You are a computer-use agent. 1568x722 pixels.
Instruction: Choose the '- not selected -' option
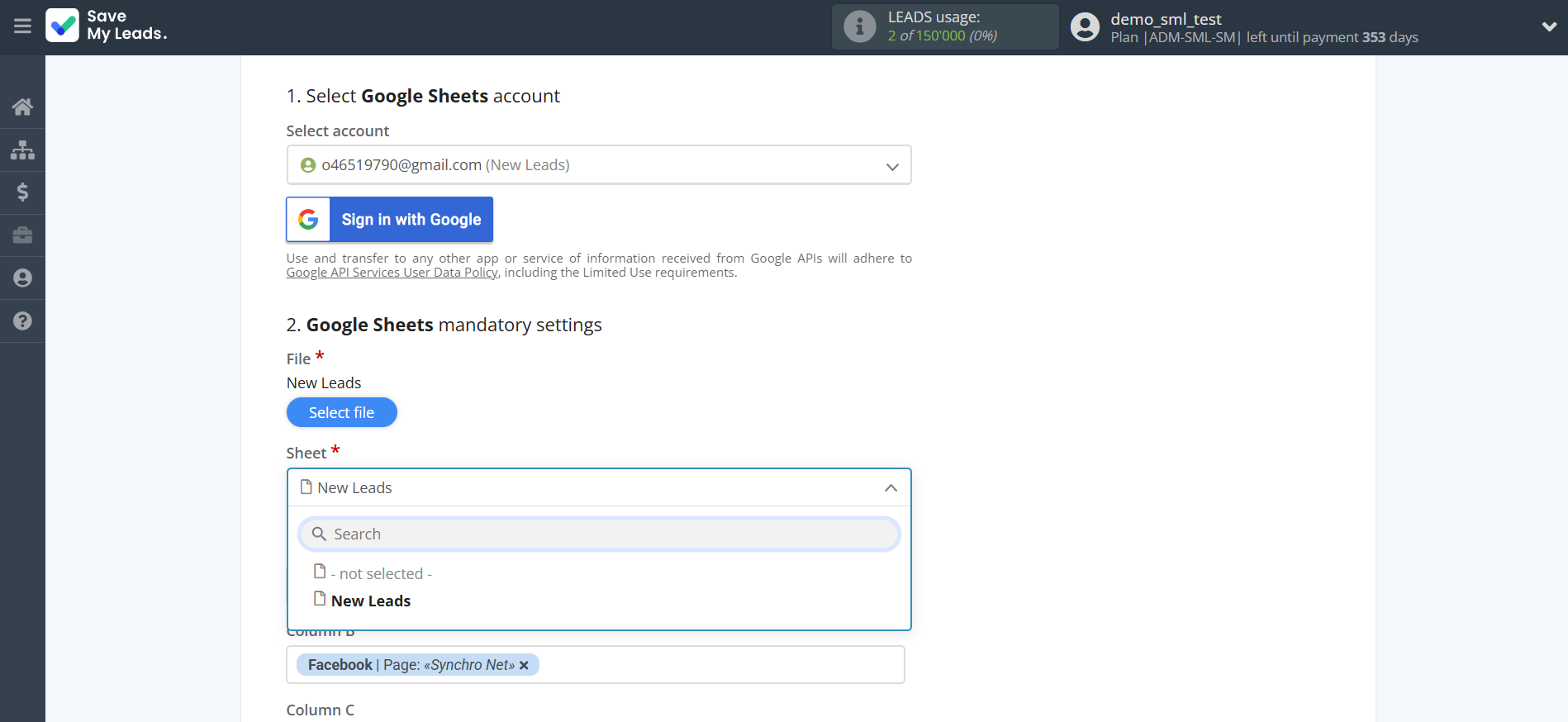381,573
